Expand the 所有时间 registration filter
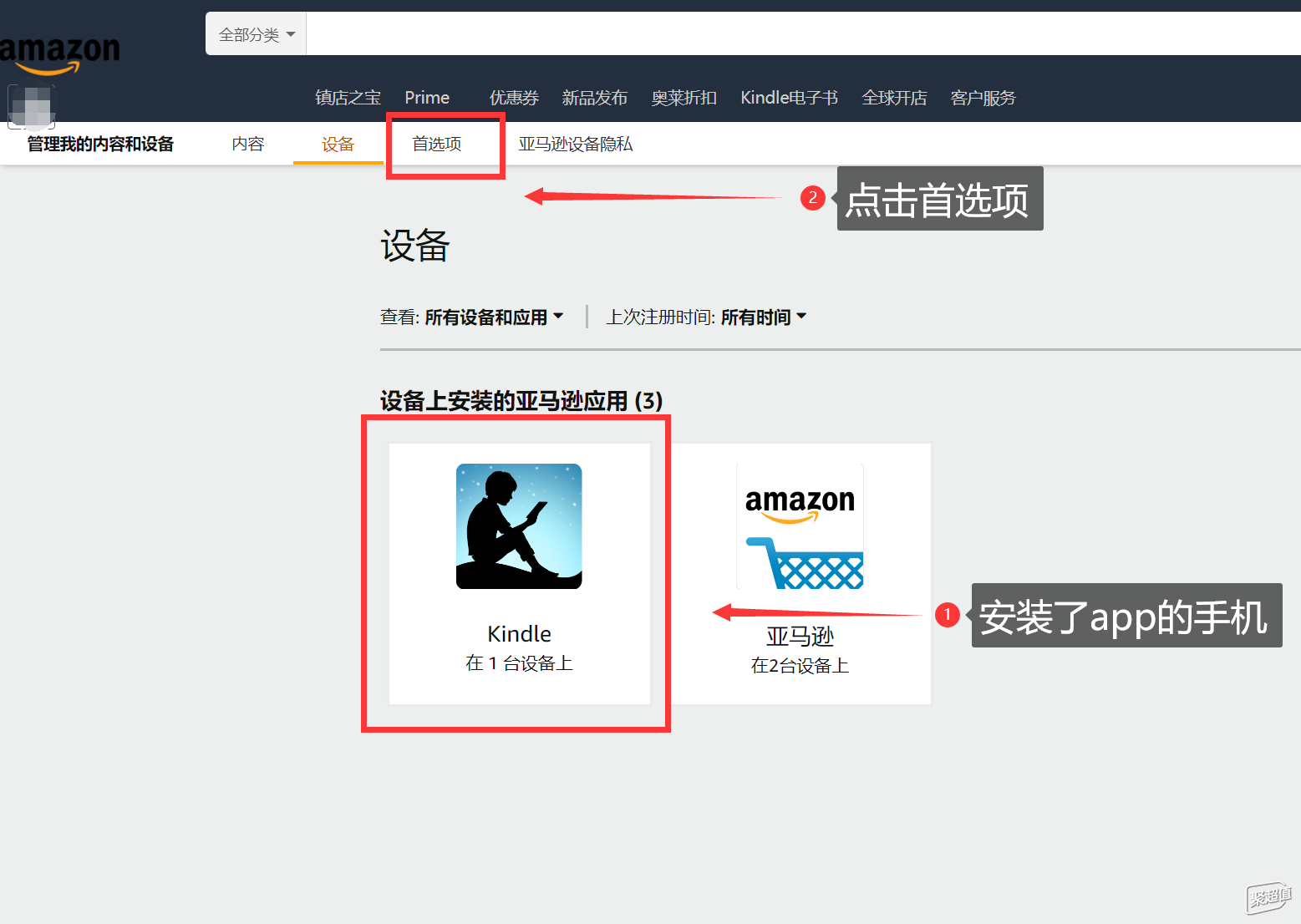 tap(764, 317)
